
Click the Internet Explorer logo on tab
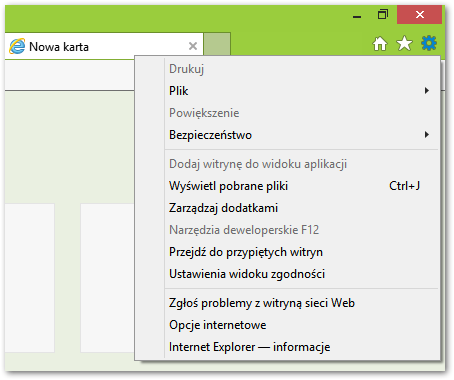(17, 46)
